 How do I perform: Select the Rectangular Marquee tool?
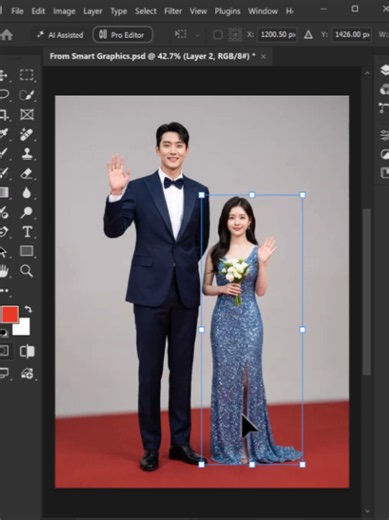tap(26, 75)
